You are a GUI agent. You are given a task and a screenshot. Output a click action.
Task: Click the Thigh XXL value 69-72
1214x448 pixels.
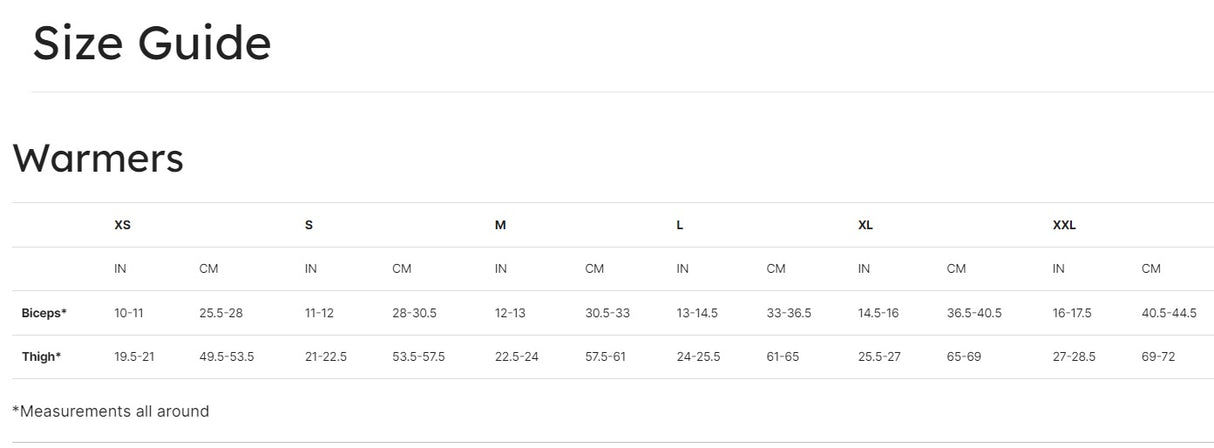pos(1158,357)
